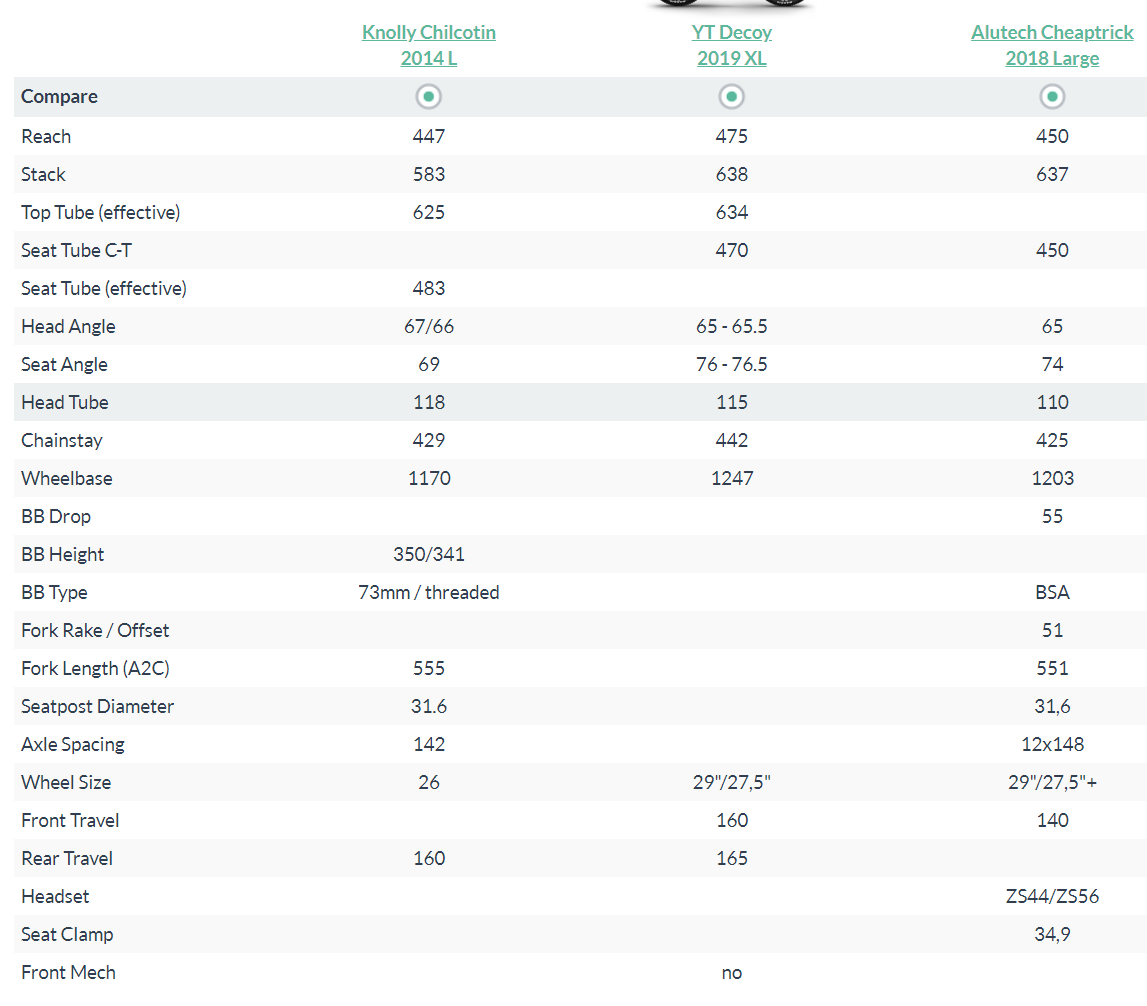Click the Fork Rake / Offset label
Screen dimensions: 1147x1006
tap(95, 630)
